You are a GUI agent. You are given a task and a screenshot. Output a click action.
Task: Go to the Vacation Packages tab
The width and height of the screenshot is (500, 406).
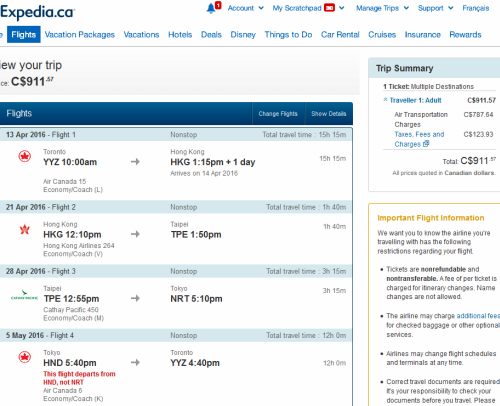coord(80,35)
